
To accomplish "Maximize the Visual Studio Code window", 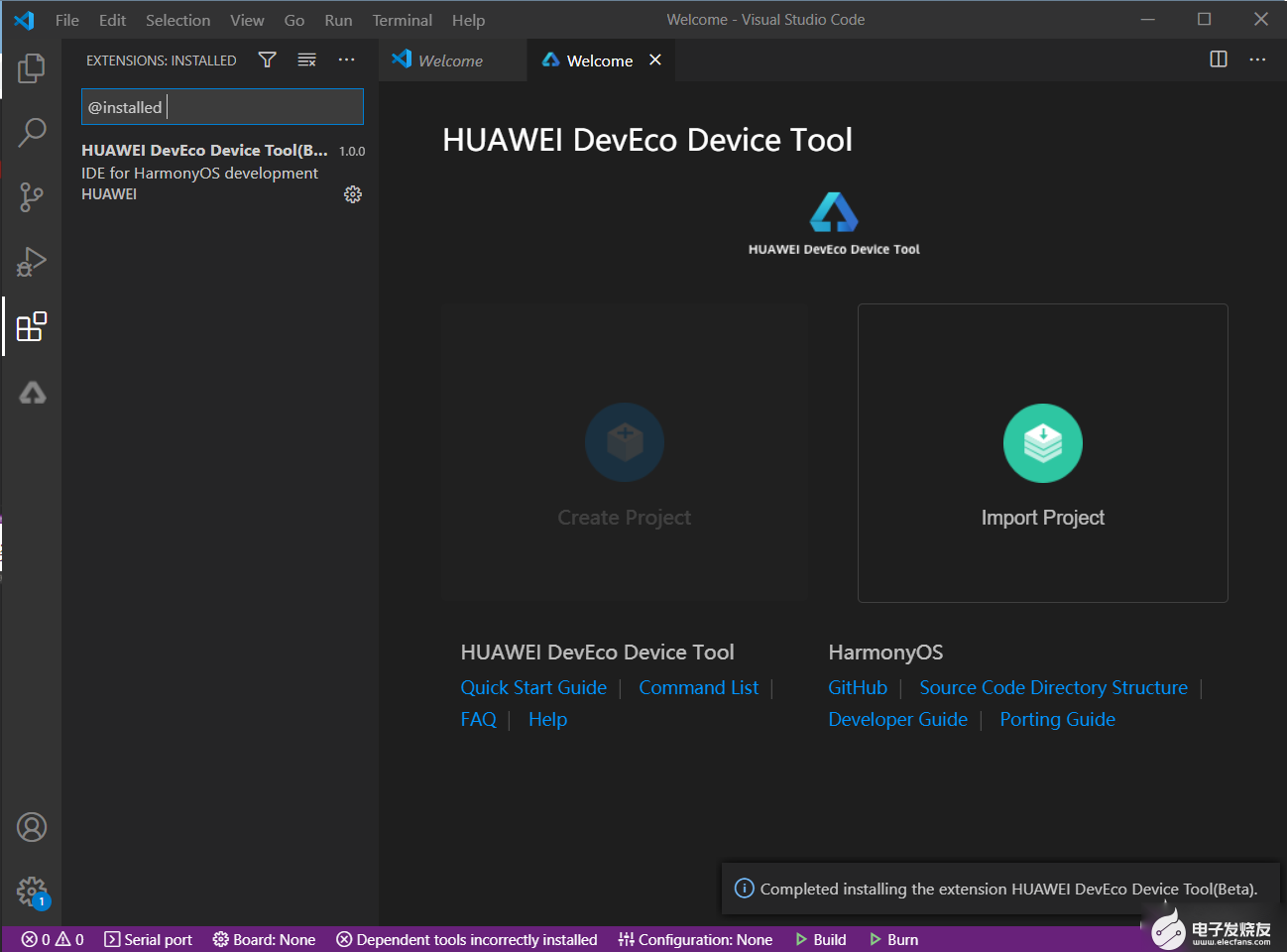I will pos(1204,19).
